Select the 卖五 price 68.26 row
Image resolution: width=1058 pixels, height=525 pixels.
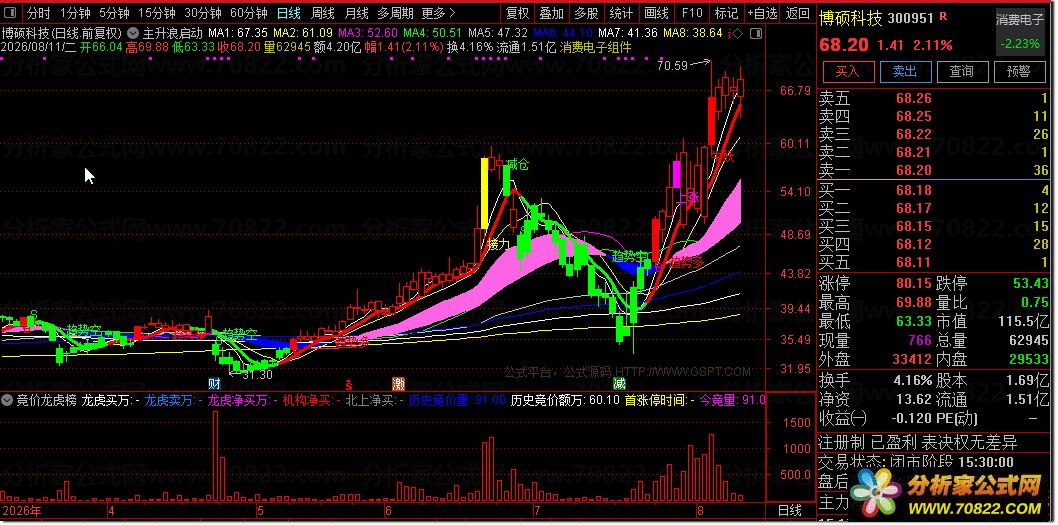tap(935, 99)
